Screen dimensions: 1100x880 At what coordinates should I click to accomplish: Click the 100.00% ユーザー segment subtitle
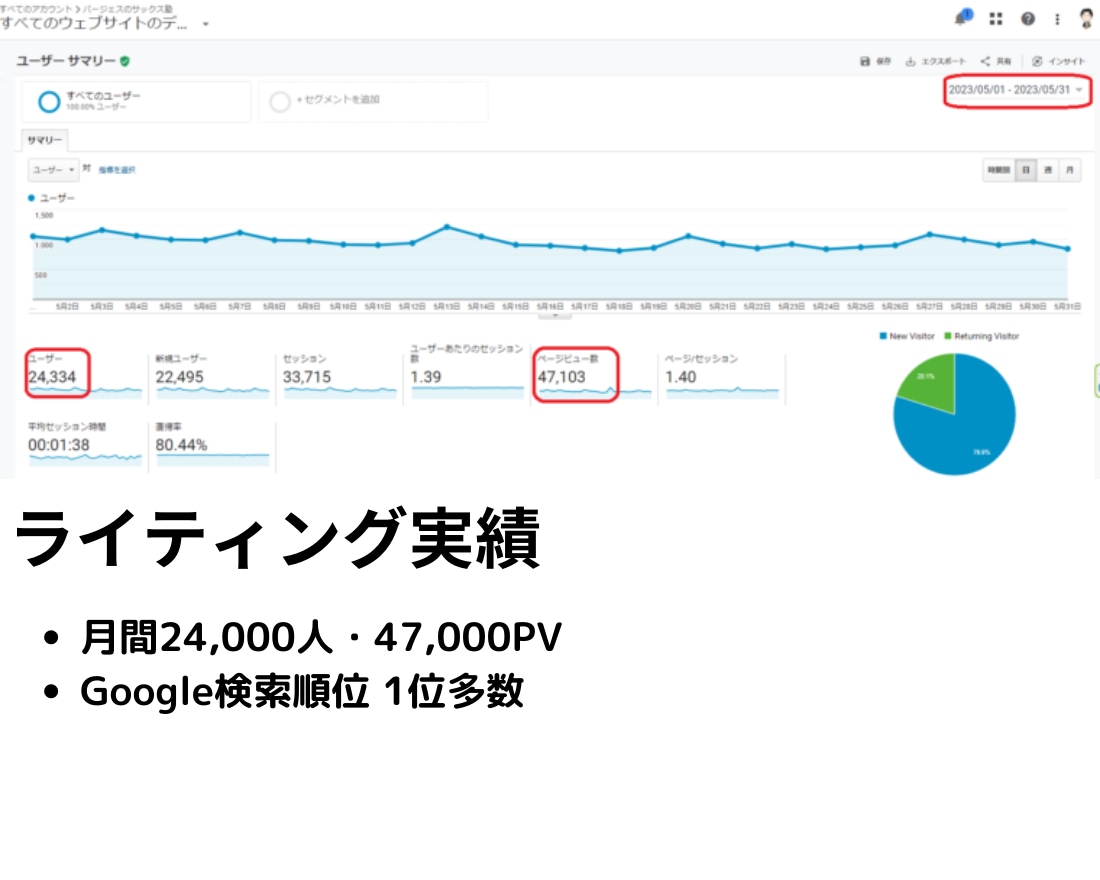(x=96, y=107)
